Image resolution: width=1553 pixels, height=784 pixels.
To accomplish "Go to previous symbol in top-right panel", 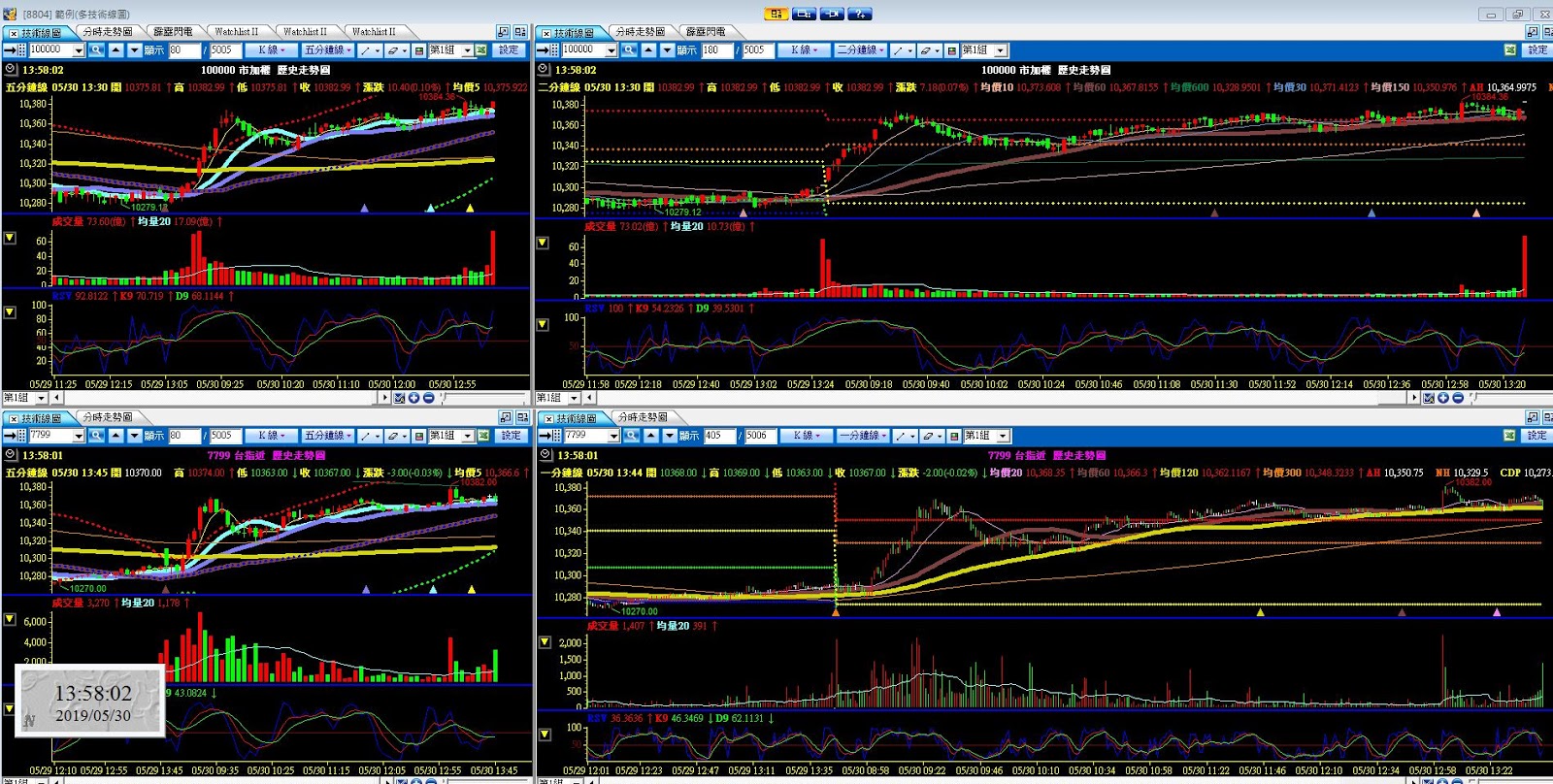I will tap(648, 49).
